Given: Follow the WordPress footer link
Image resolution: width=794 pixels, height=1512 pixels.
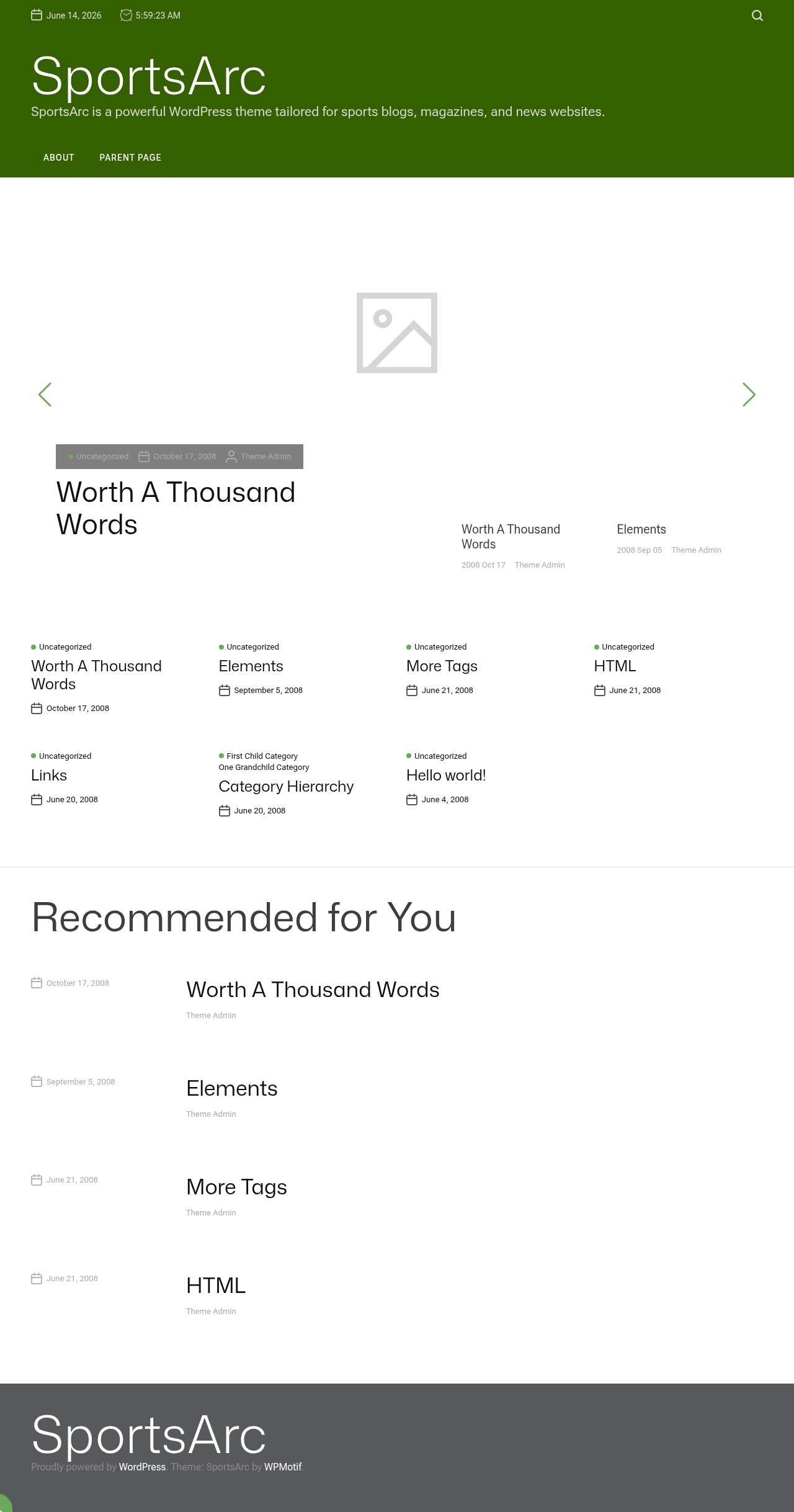Looking at the screenshot, I should [x=142, y=1467].
